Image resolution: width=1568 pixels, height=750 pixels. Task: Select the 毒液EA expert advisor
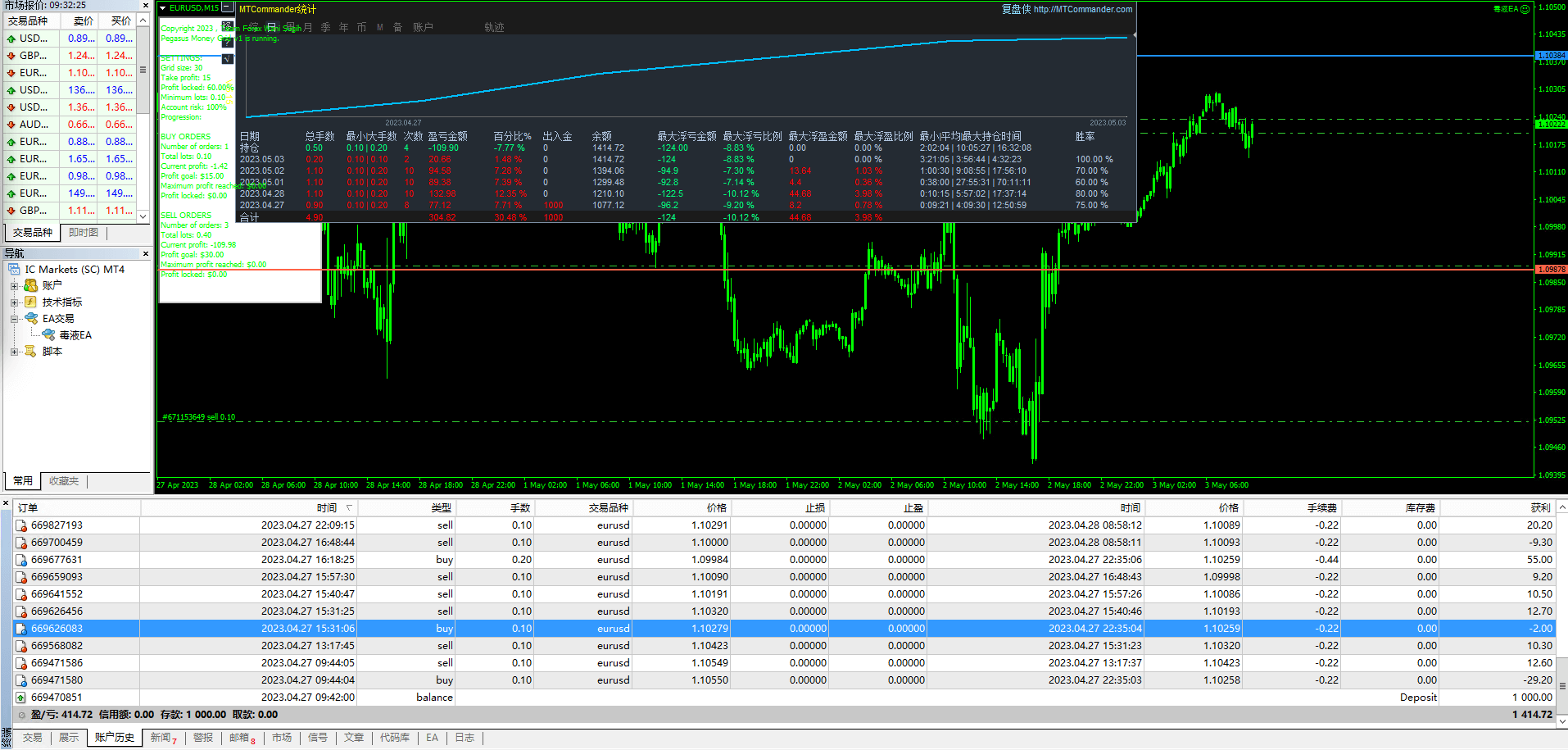point(75,335)
